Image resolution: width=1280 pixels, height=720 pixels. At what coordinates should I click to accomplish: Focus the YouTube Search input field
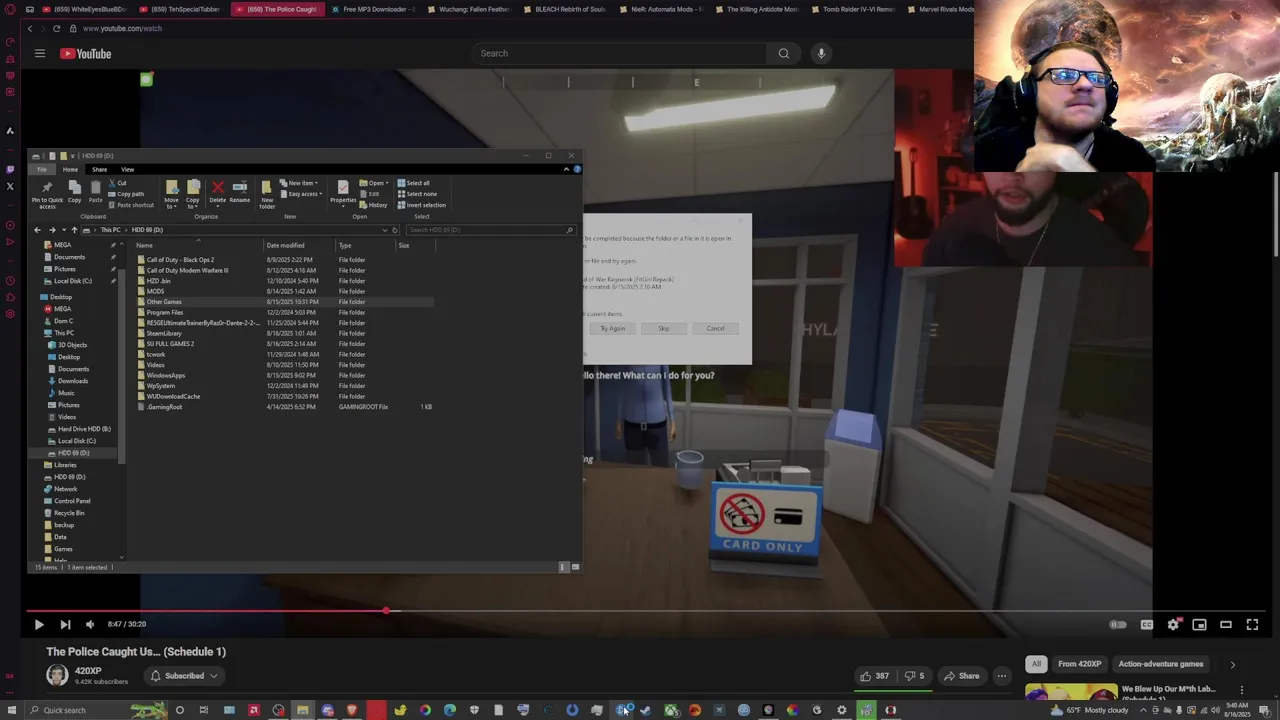(620, 53)
